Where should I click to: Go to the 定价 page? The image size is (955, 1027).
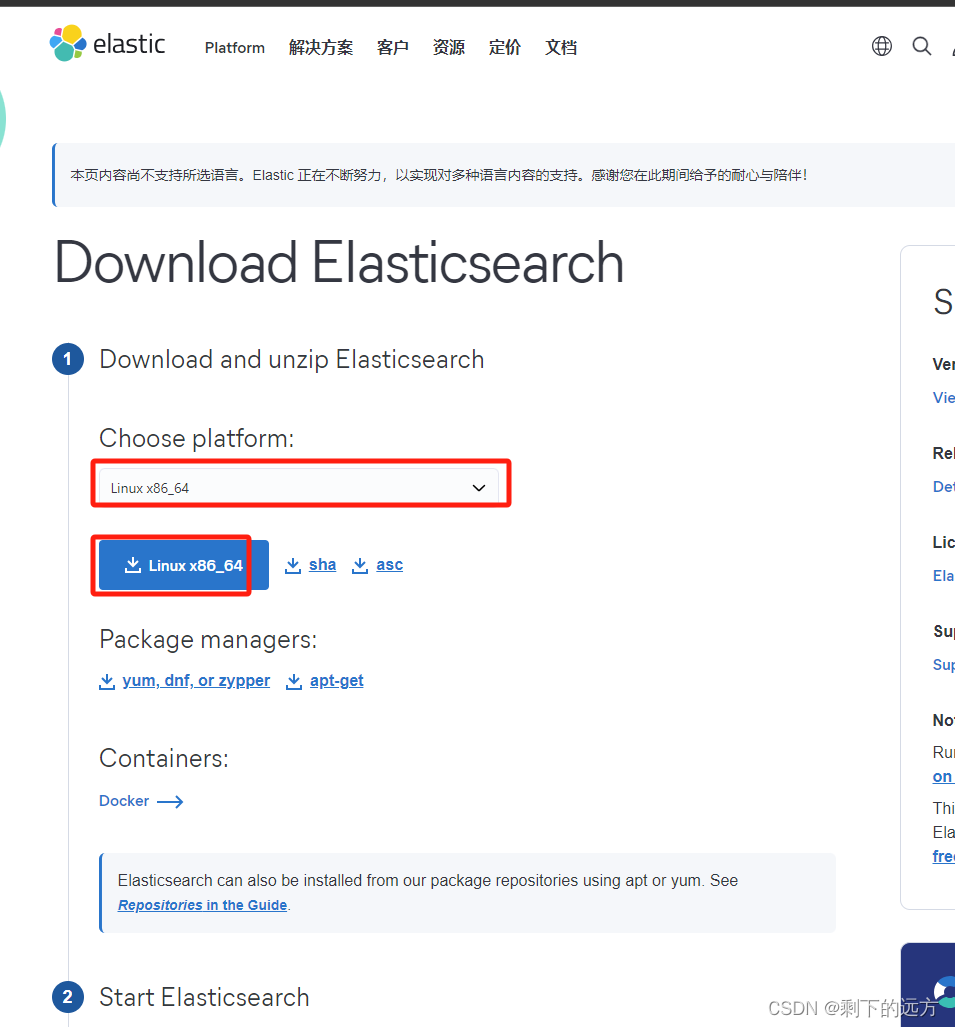[505, 47]
